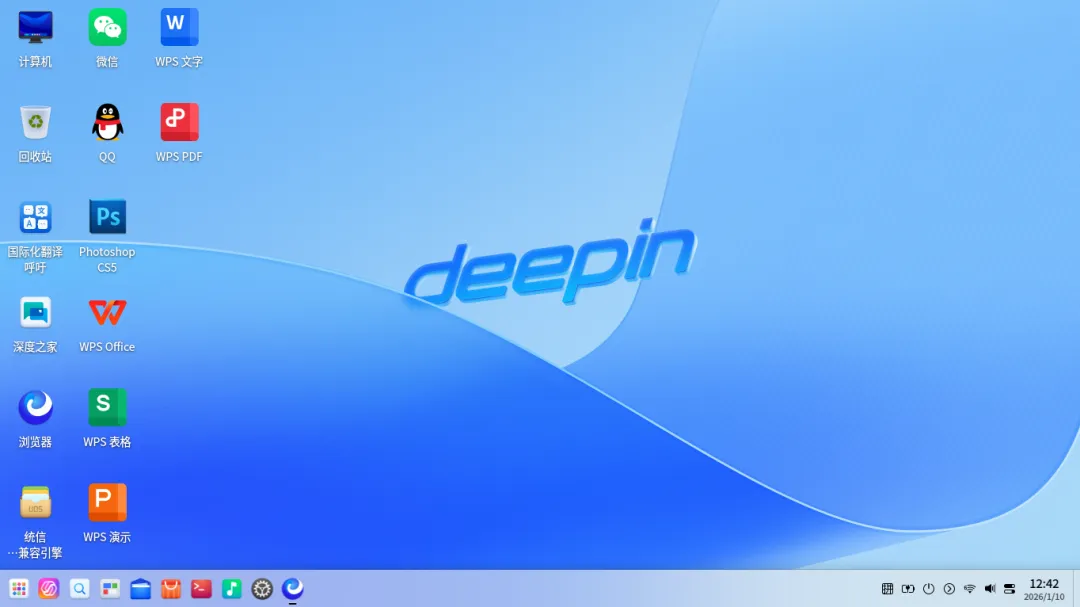Click the QQ penguin desktop icon

pyautogui.click(x=107, y=133)
